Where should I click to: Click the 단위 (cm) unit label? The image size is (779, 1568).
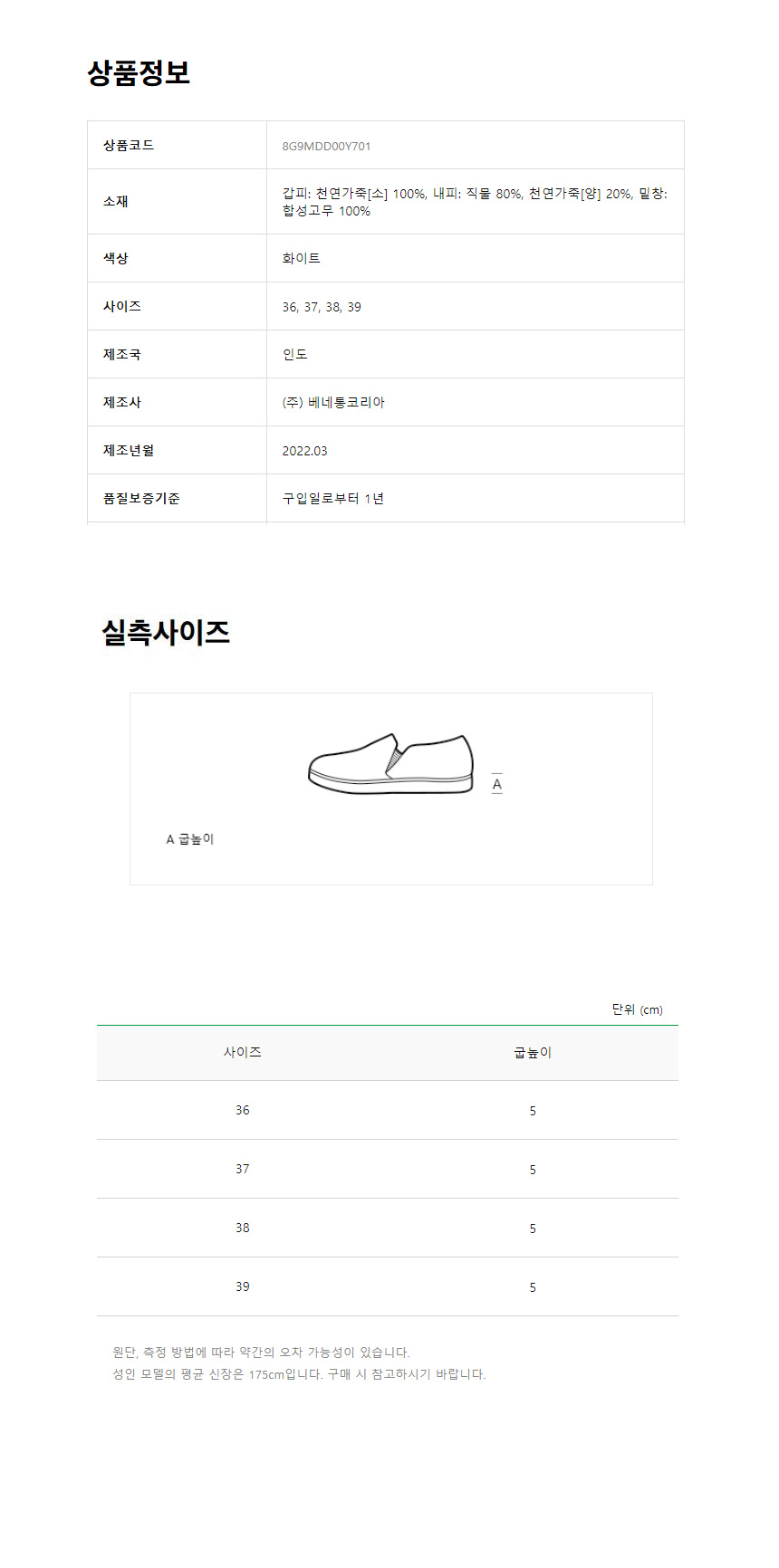[x=637, y=1009]
